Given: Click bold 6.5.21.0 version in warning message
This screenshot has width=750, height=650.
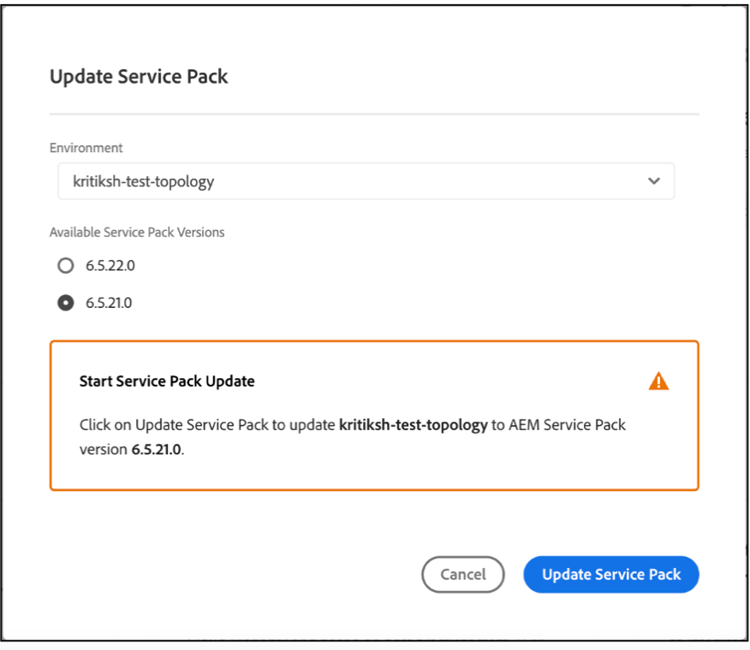Looking at the screenshot, I should point(157,450).
